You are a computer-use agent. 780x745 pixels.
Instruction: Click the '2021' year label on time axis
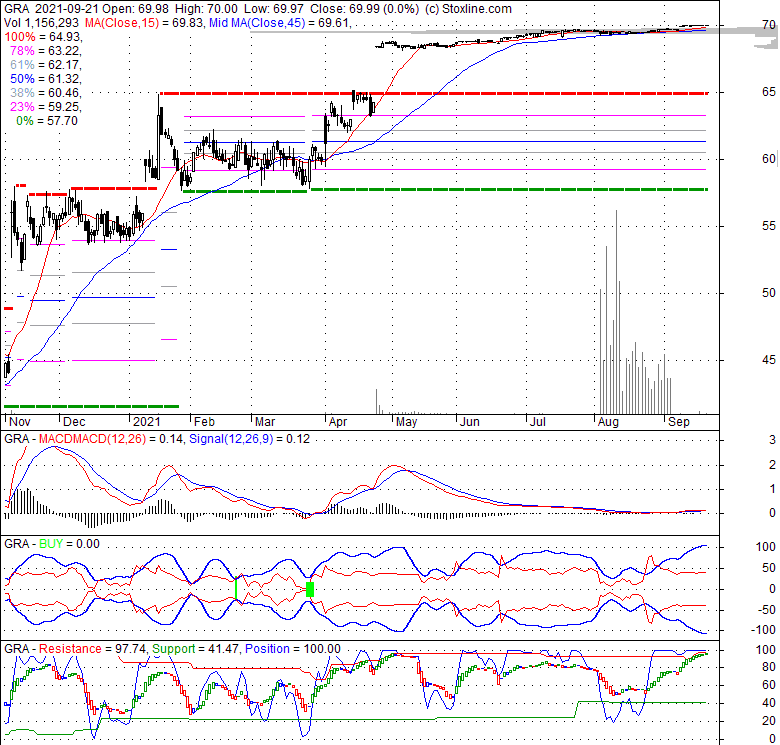[x=147, y=422]
